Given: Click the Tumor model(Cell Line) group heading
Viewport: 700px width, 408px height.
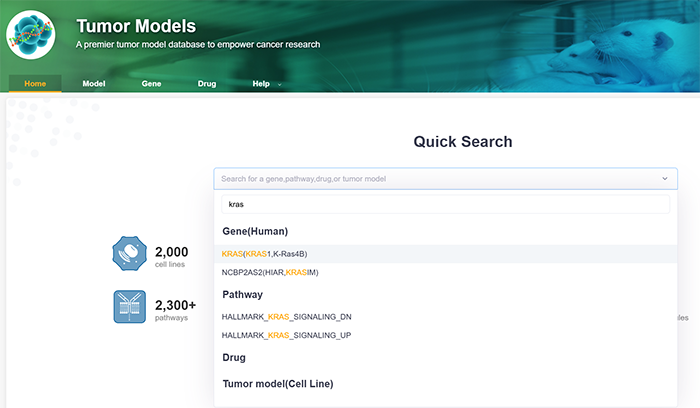Looking at the screenshot, I should (x=277, y=383).
